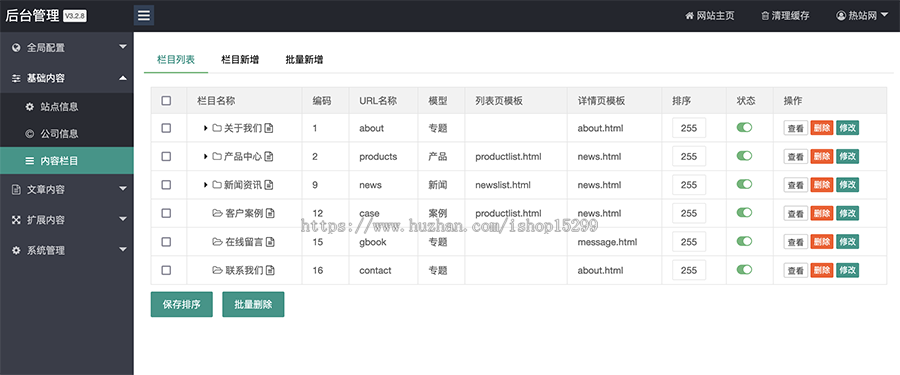Click the folder icon of 产品中心
This screenshot has width=900, height=375.
[217, 156]
